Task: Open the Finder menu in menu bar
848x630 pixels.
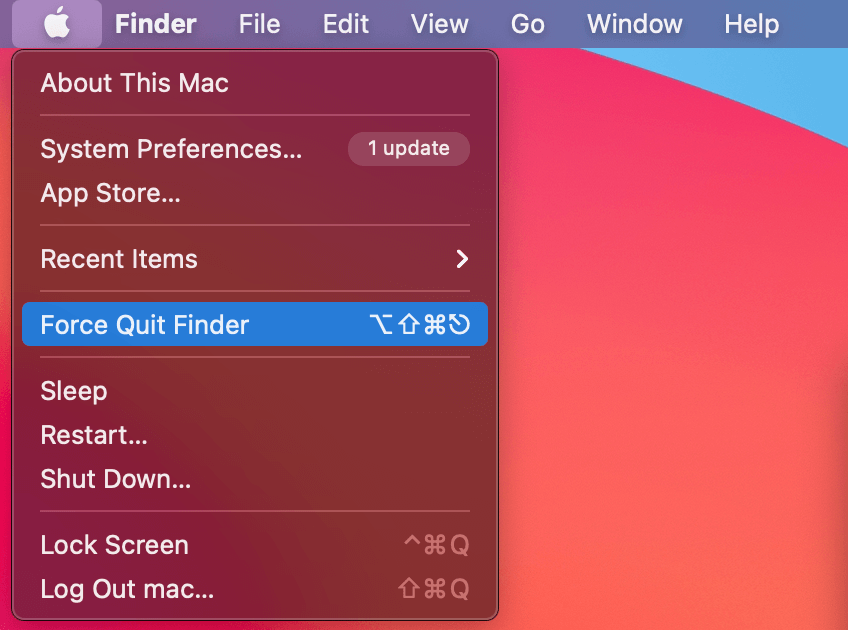Action: tap(156, 23)
